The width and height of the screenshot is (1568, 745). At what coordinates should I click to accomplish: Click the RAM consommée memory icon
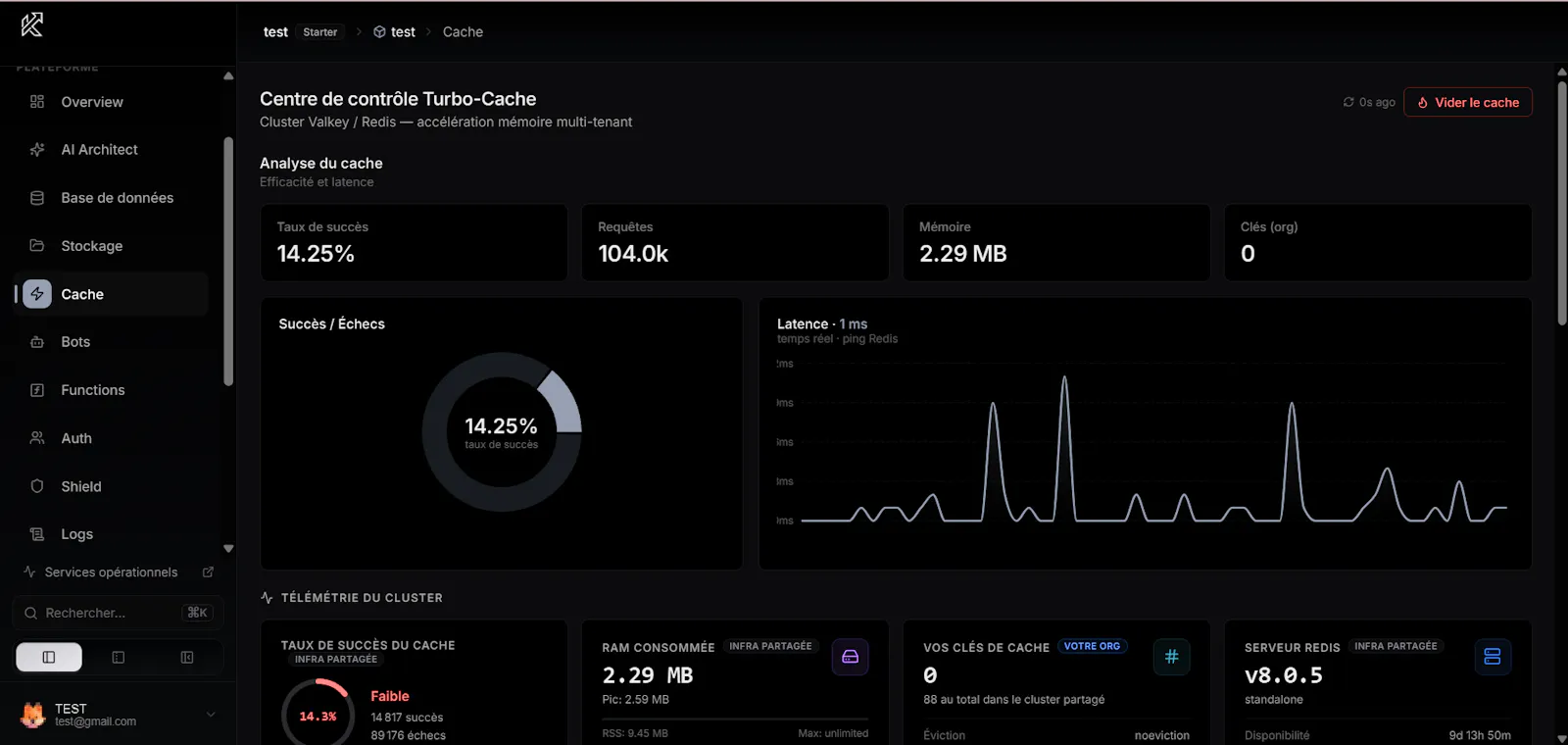851,657
